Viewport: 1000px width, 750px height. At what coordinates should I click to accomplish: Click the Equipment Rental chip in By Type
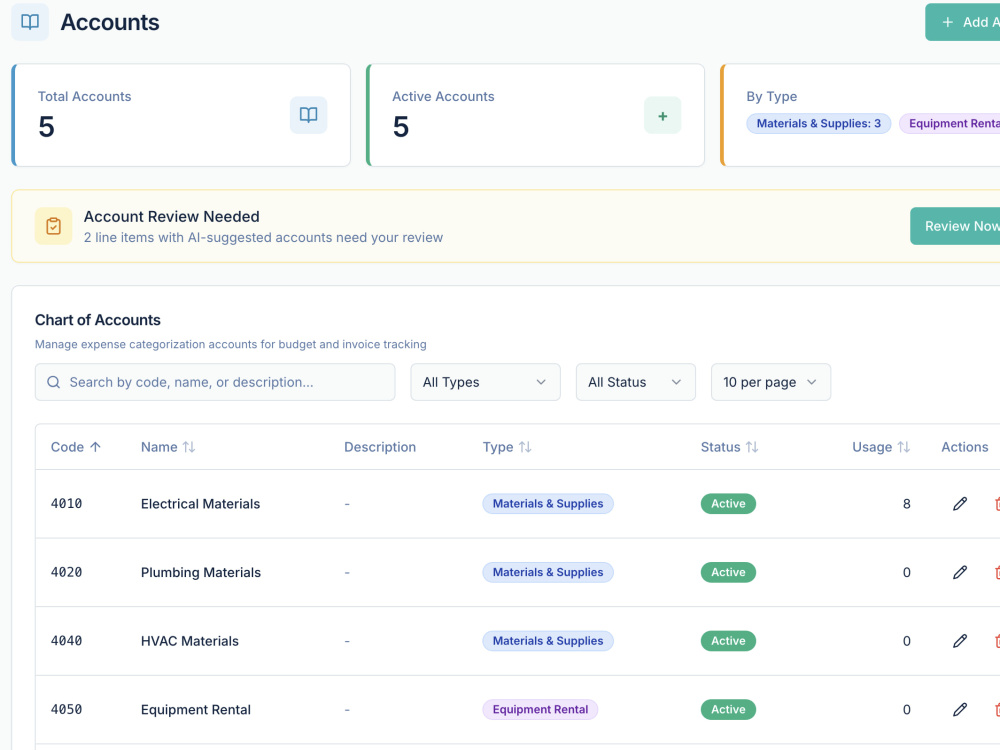[950, 124]
